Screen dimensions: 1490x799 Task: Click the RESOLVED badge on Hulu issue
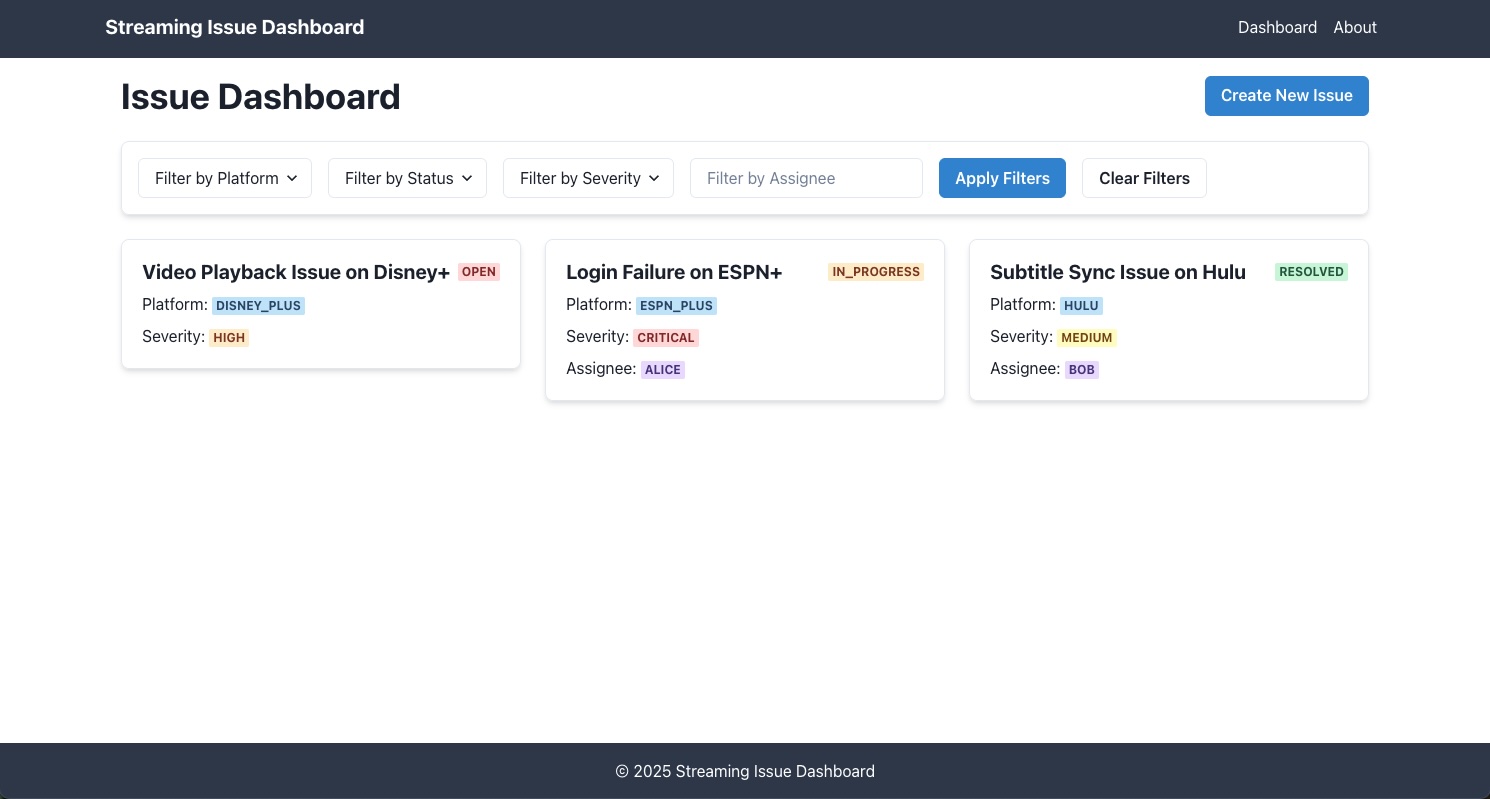coord(1311,271)
